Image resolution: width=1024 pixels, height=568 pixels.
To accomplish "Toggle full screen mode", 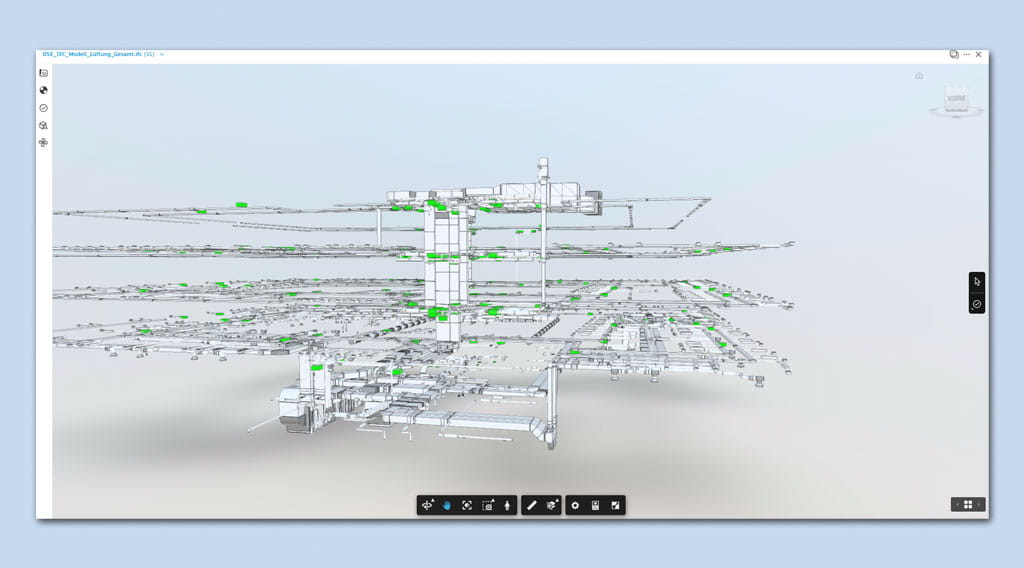I will (616, 506).
